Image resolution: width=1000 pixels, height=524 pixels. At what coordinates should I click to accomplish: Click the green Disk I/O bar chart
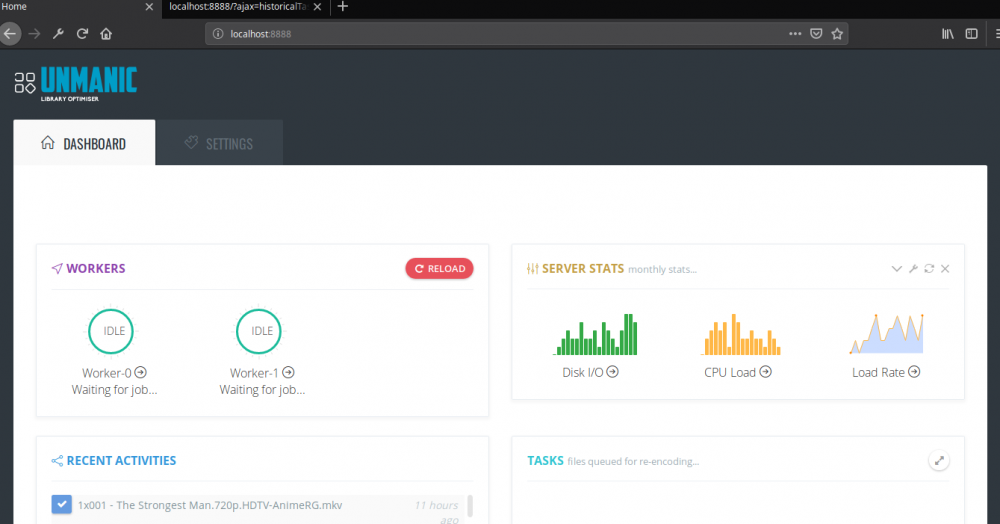595,334
